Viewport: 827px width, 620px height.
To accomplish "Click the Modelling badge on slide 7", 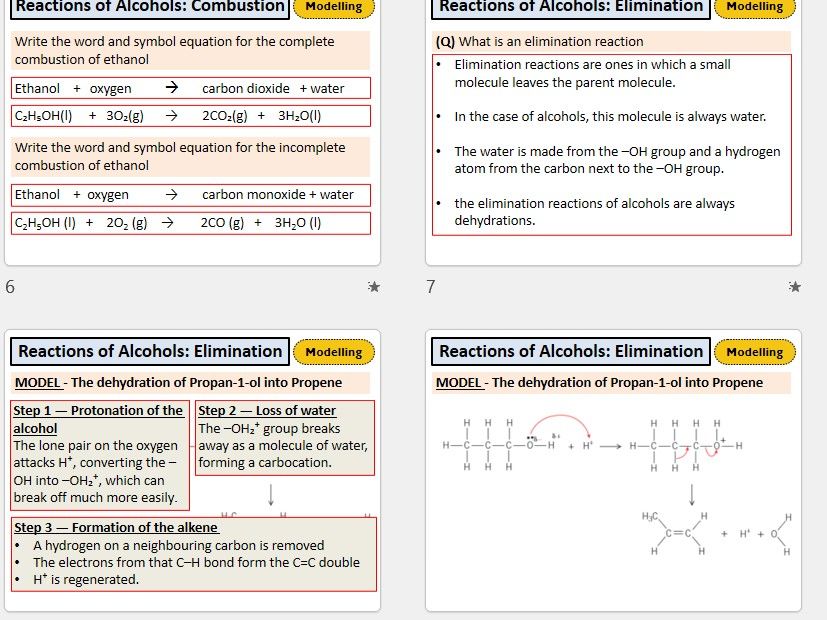I will [x=755, y=7].
